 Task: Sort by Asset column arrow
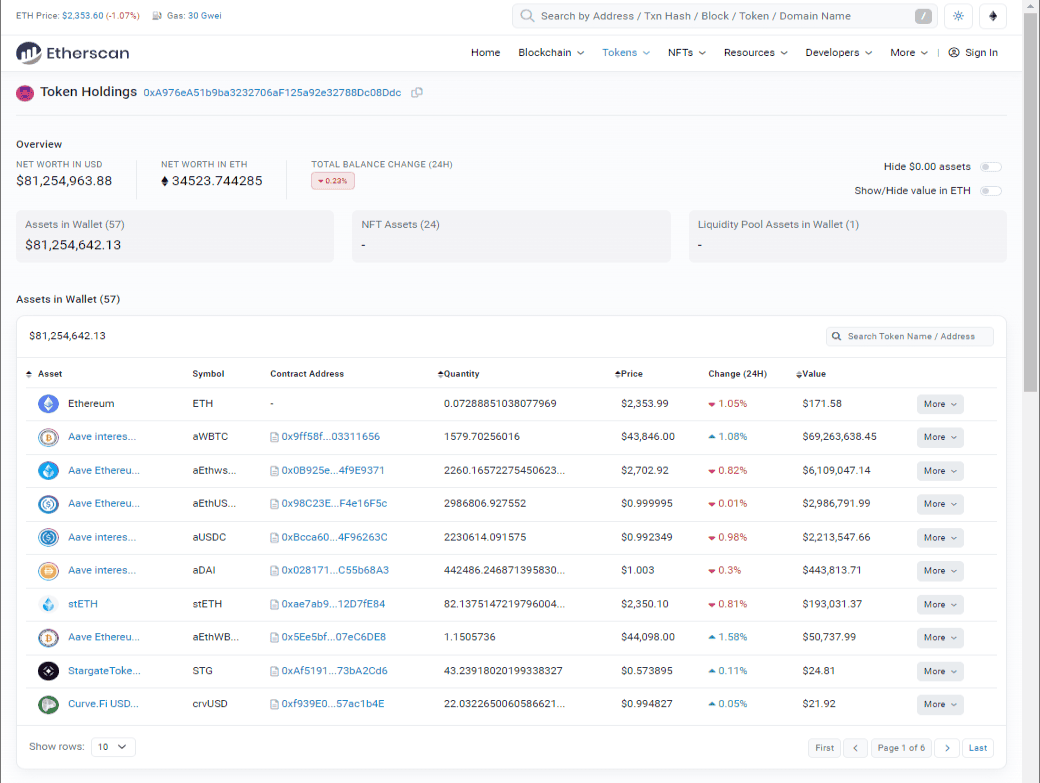pos(29,374)
